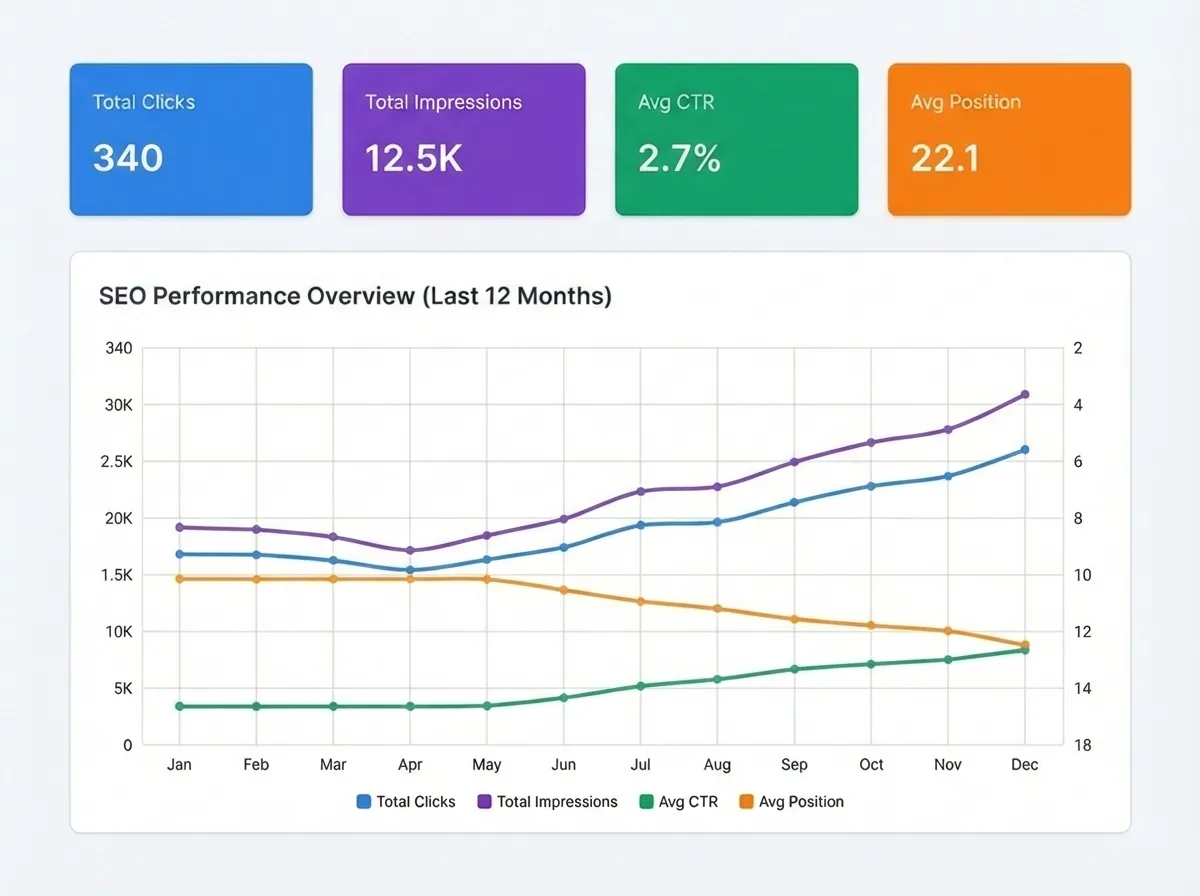Screen dimensions: 1200x896
Task: Click the SEO Performance Overview chart title
Action: [355, 296]
